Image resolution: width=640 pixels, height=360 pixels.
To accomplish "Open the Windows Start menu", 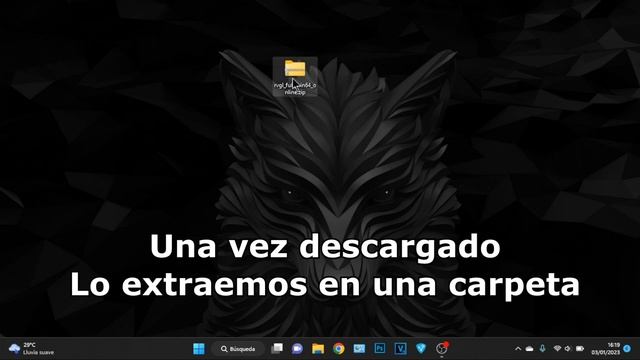I will coord(199,349).
